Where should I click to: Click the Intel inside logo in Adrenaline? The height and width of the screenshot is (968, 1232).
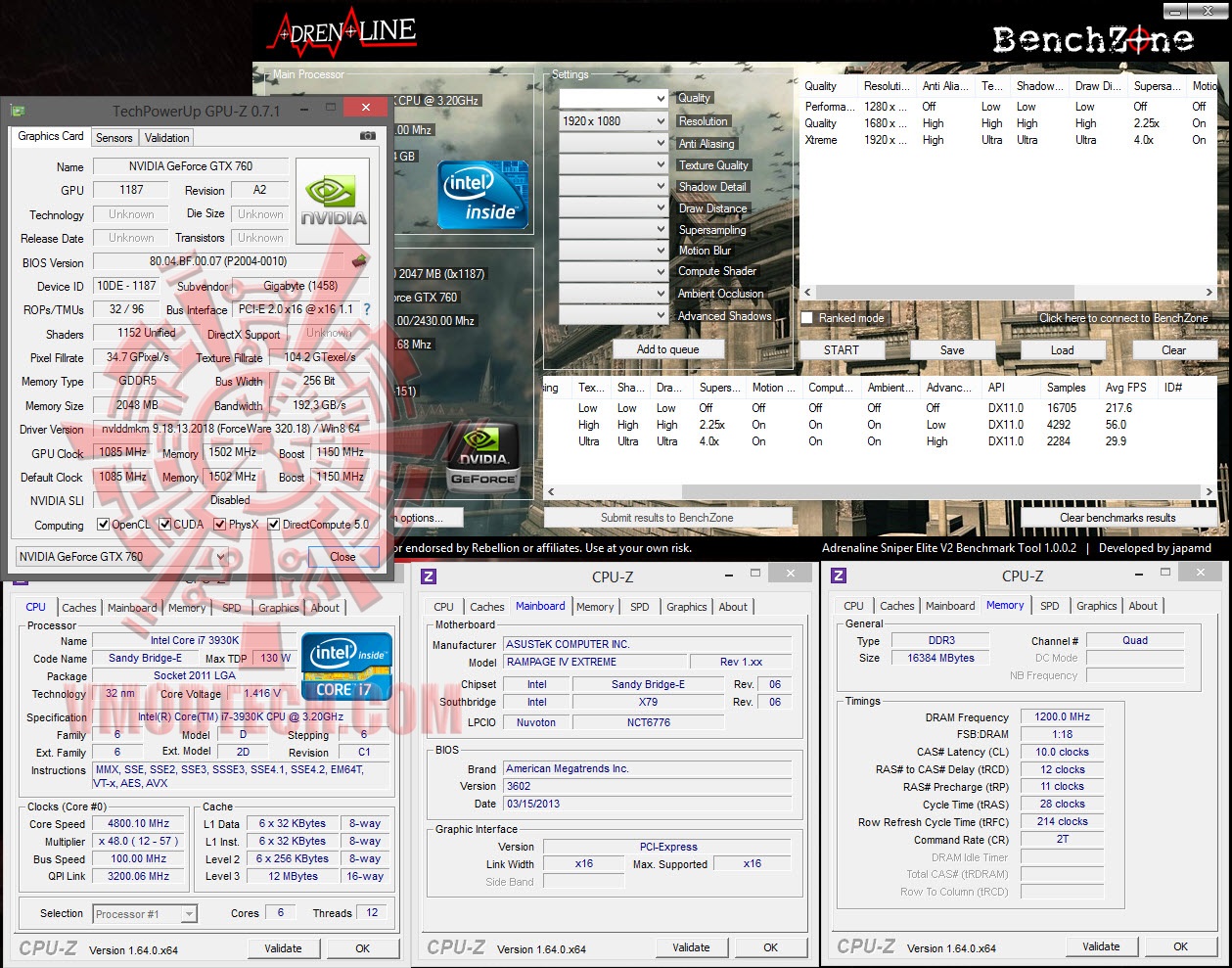[482, 195]
